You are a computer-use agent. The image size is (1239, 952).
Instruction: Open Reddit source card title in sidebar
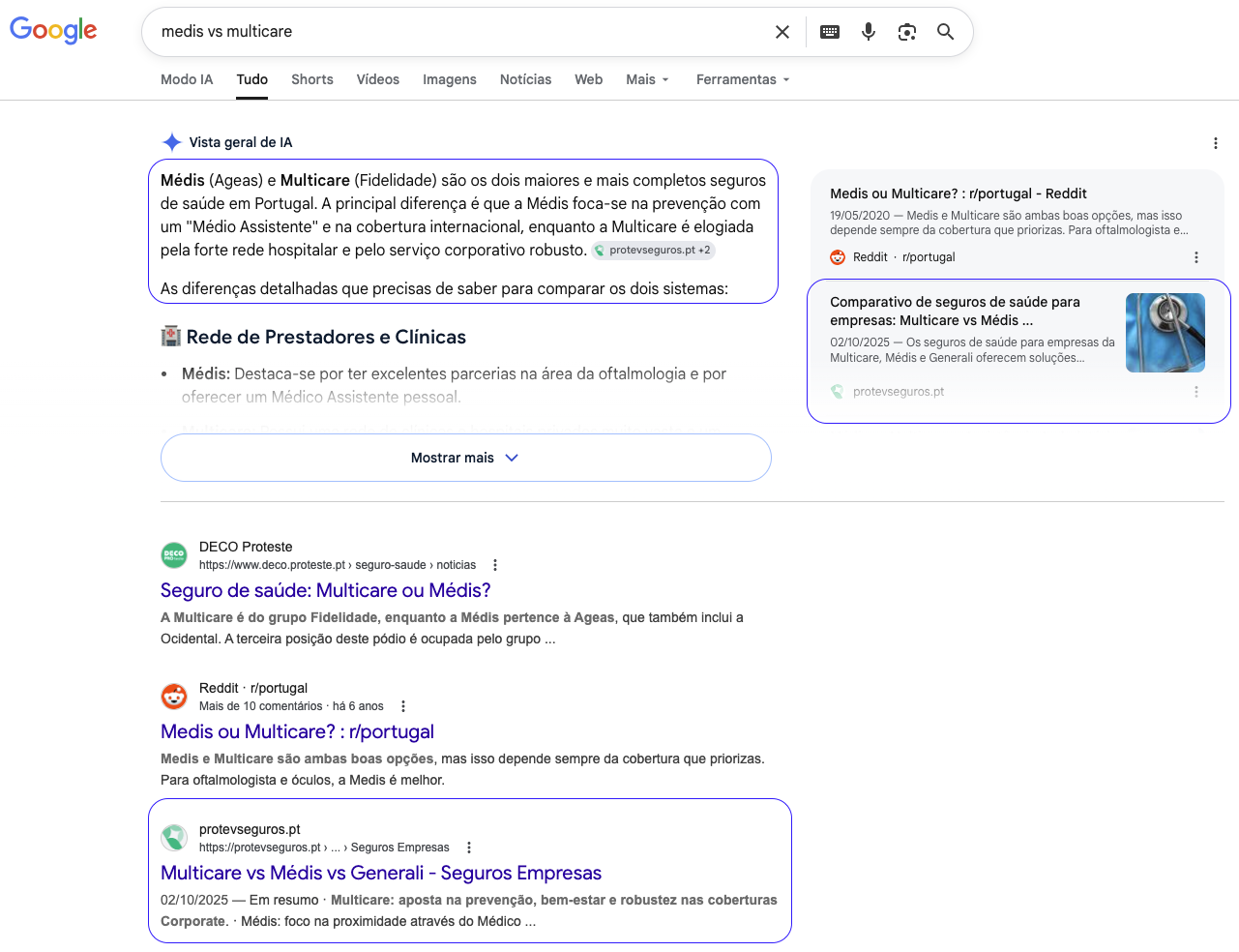coord(959,193)
